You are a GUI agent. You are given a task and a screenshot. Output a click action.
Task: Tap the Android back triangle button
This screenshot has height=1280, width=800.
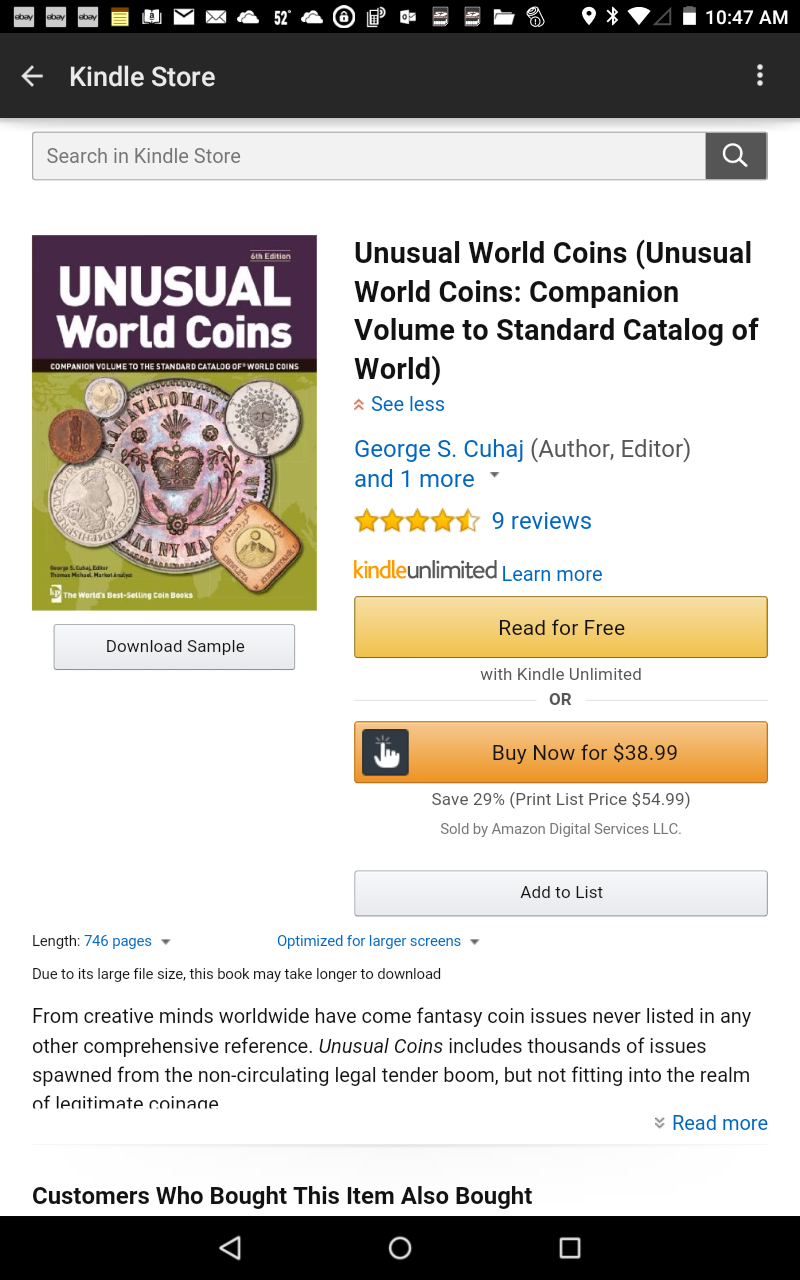tap(230, 1248)
